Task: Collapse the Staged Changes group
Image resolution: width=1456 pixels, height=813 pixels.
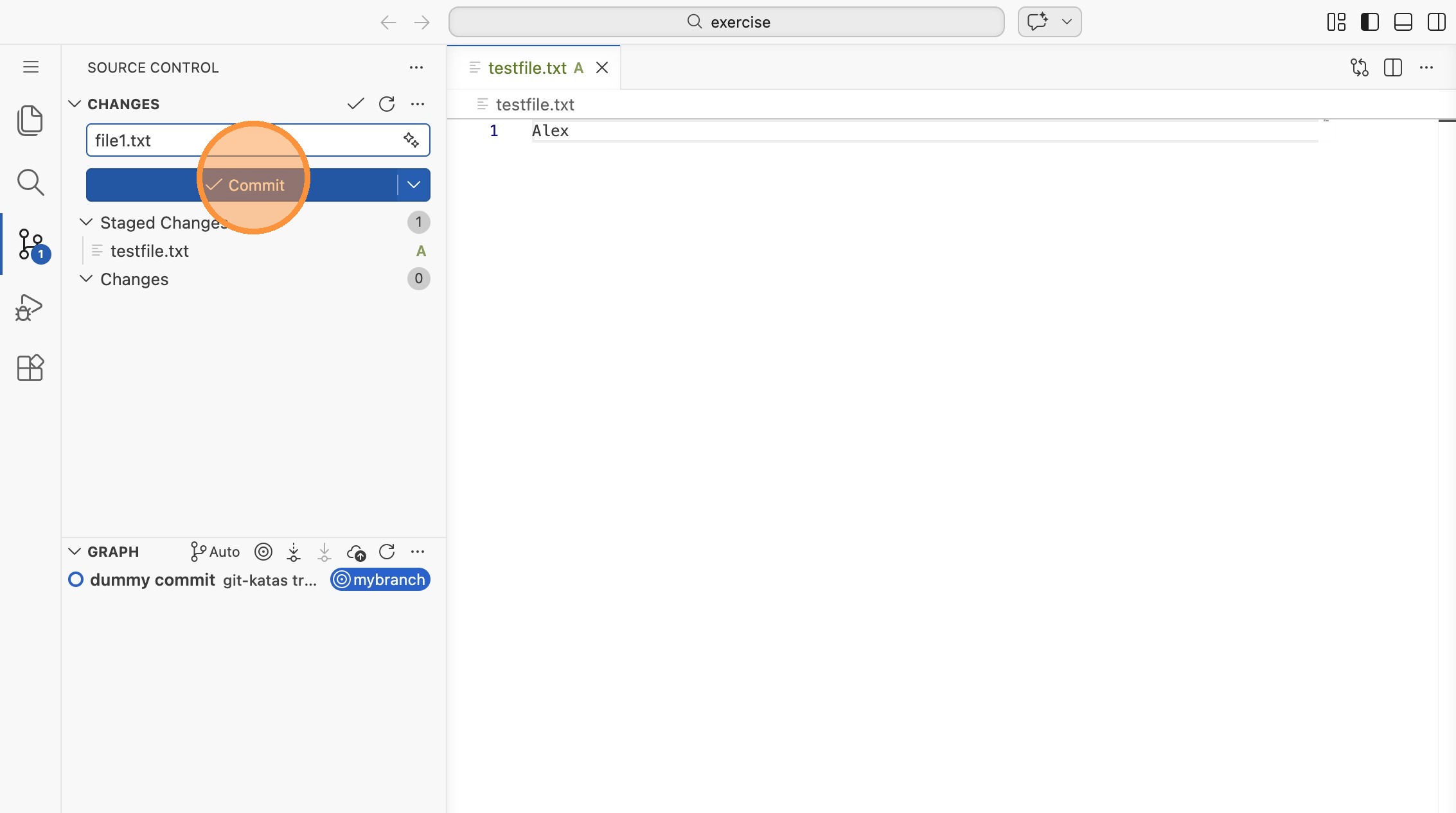Action: click(x=86, y=222)
